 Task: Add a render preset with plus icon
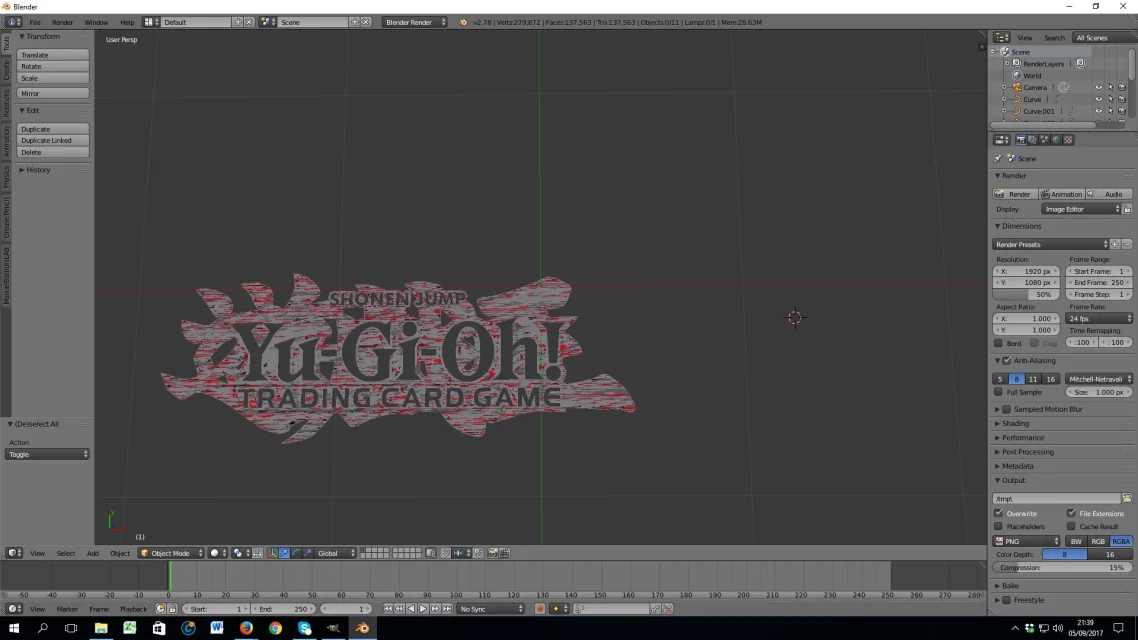1115,244
